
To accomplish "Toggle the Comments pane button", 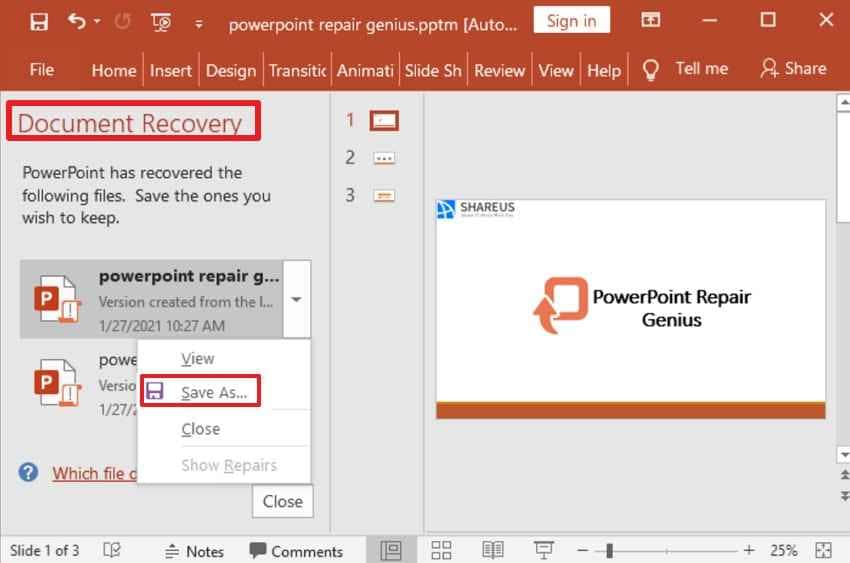I will [x=296, y=551].
